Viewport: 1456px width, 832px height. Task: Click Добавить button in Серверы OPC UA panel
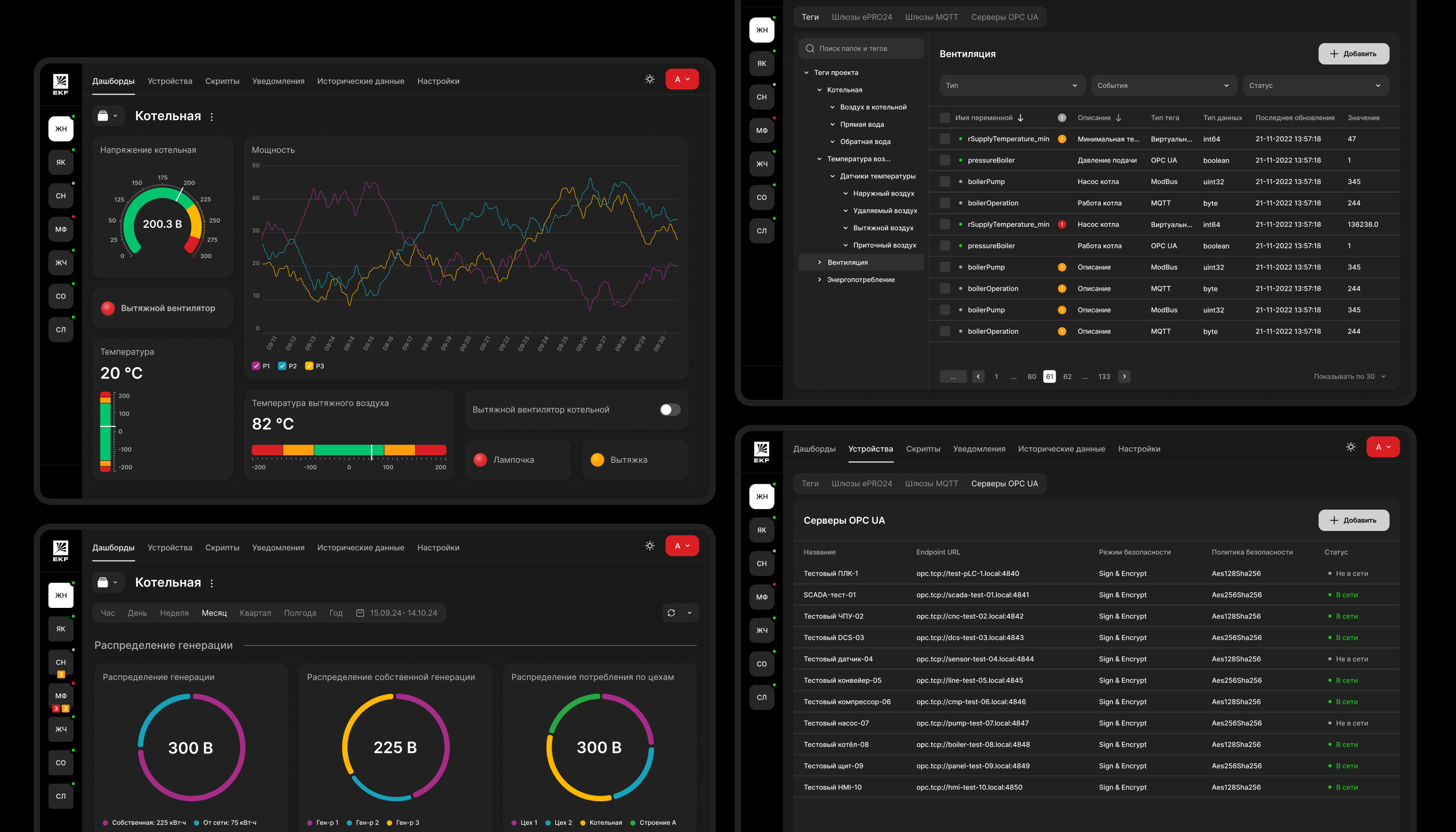point(1354,520)
